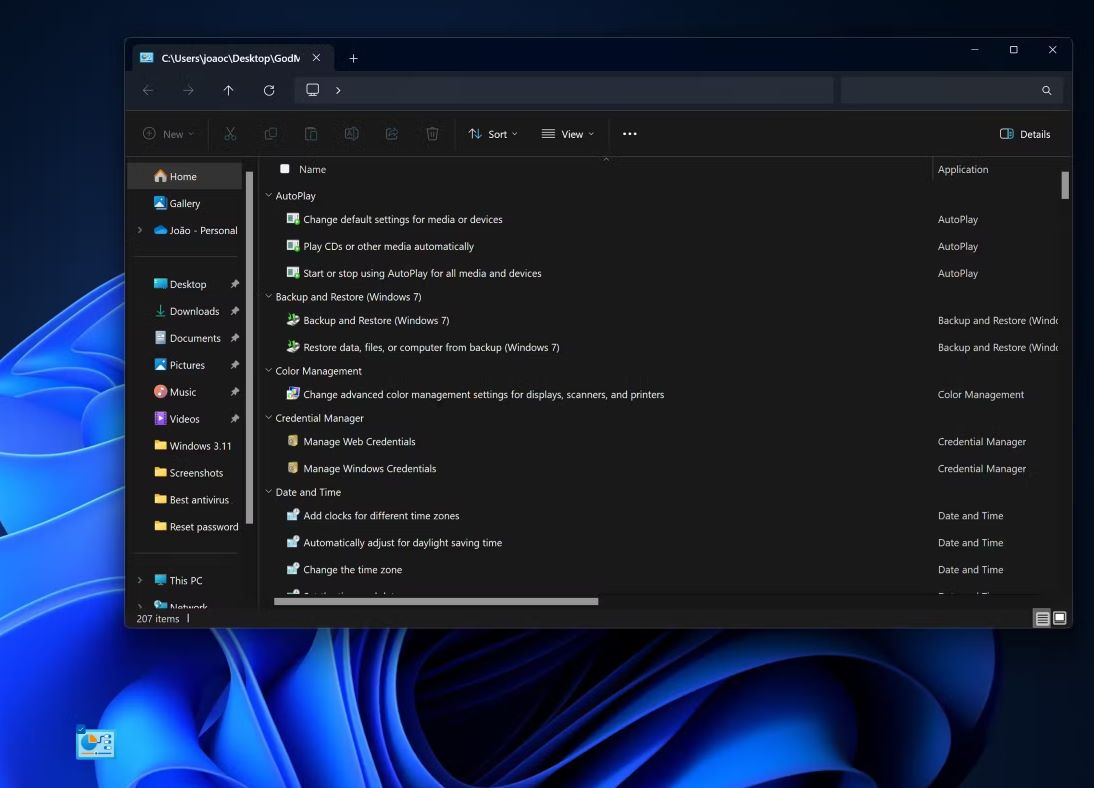
Task: Add a new tab with plus button
Action: (353, 58)
